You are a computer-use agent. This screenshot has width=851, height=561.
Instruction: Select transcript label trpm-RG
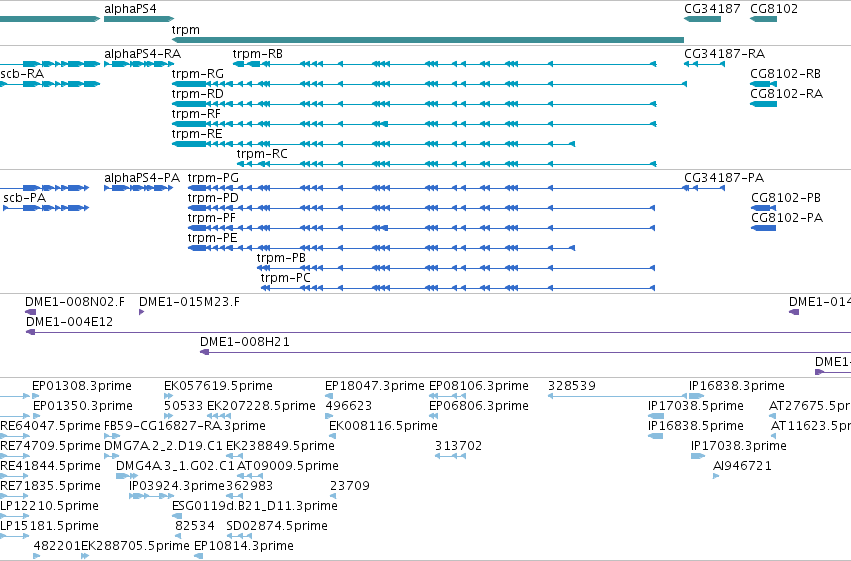pos(198,74)
